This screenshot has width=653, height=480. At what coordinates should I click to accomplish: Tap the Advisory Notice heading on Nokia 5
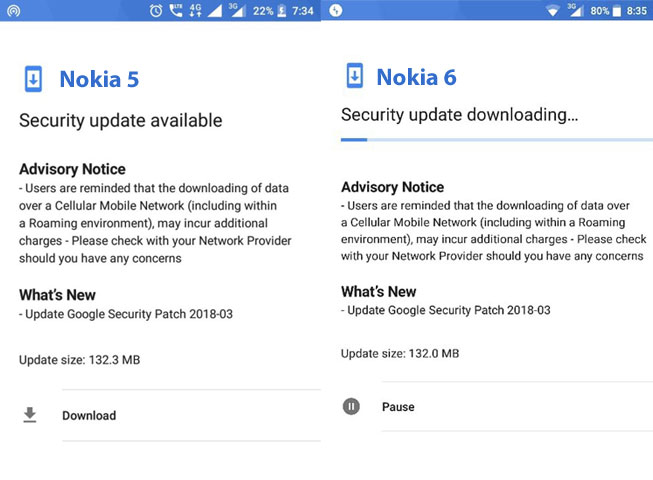pos(72,169)
